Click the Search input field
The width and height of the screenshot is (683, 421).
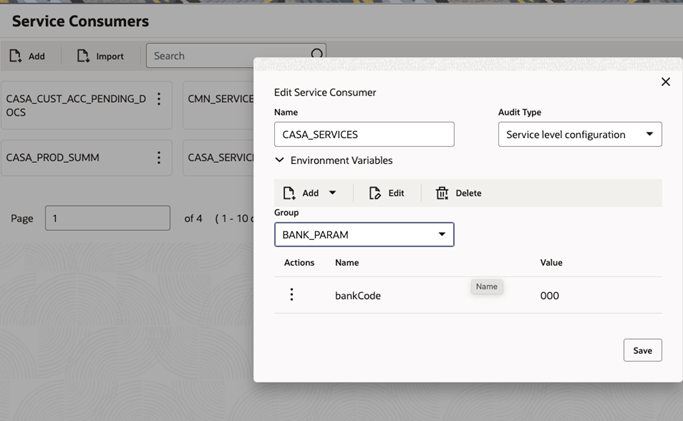click(x=227, y=56)
